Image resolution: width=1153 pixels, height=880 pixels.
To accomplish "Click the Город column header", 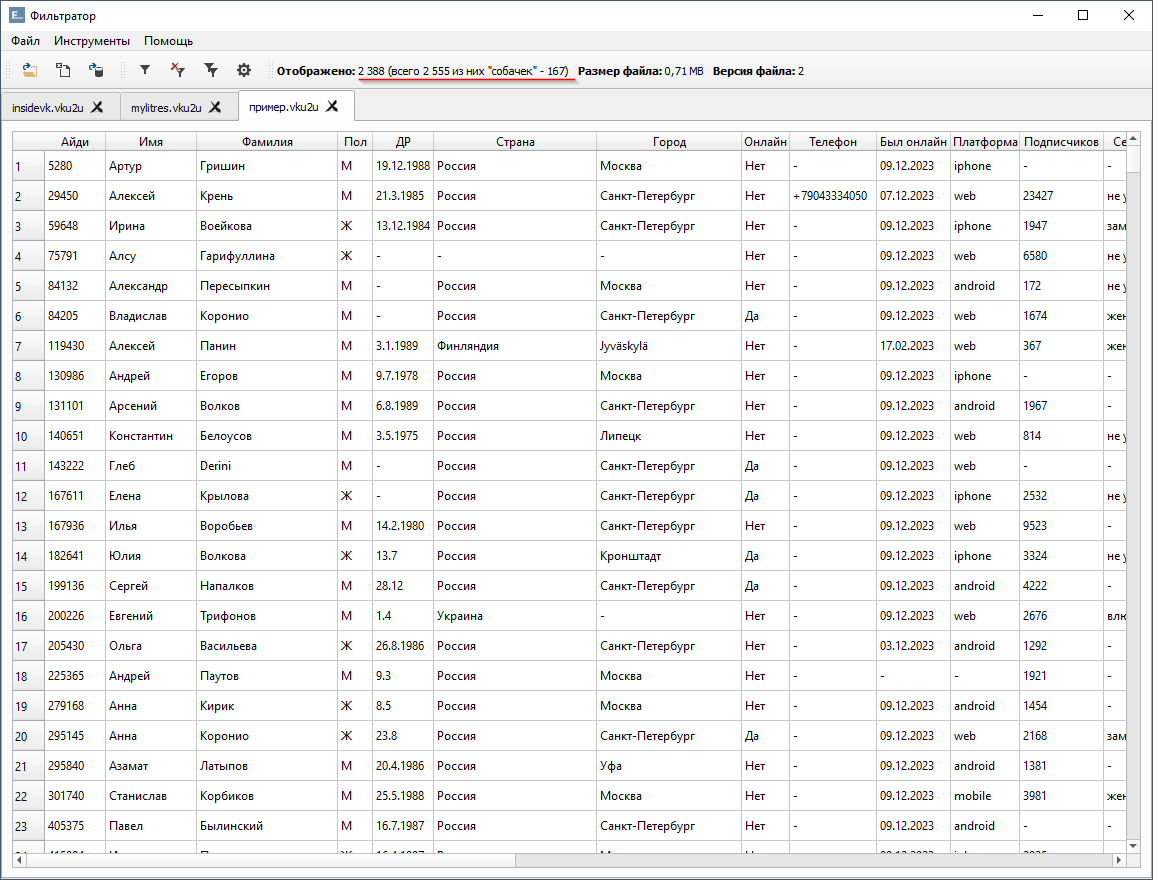I will tap(669, 142).
